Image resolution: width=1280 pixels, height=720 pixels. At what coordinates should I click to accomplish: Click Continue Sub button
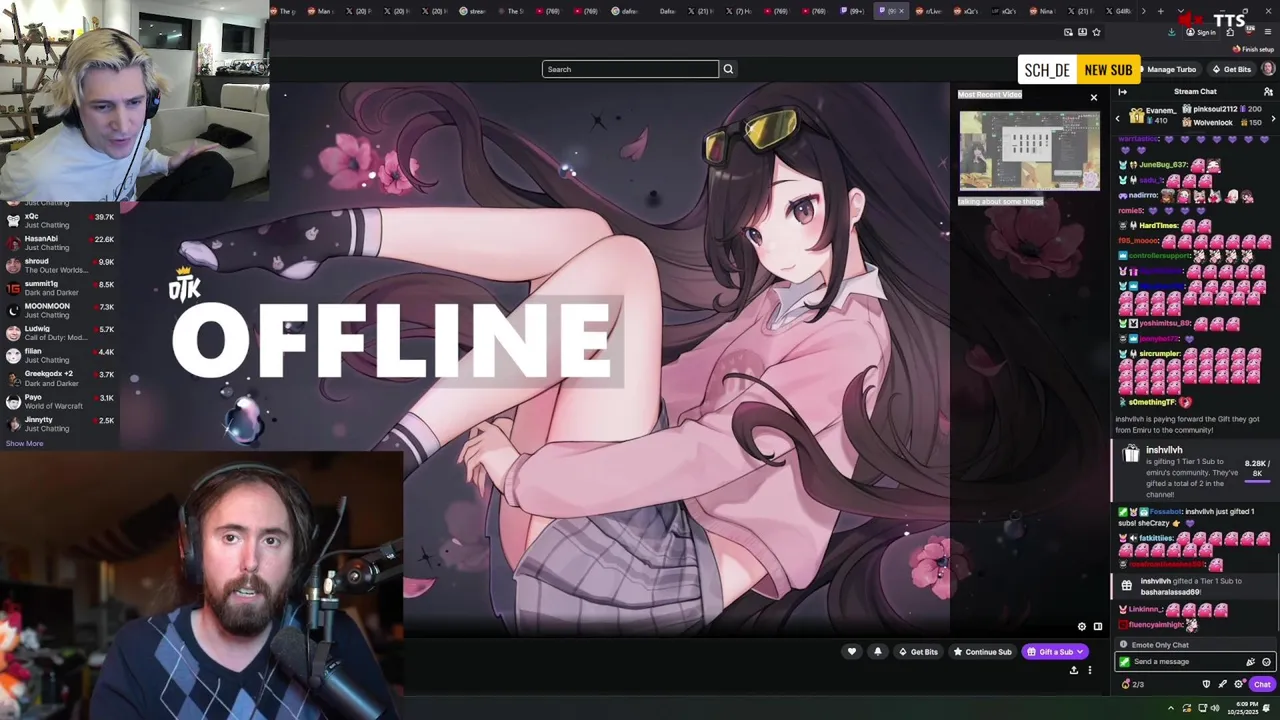tap(982, 652)
